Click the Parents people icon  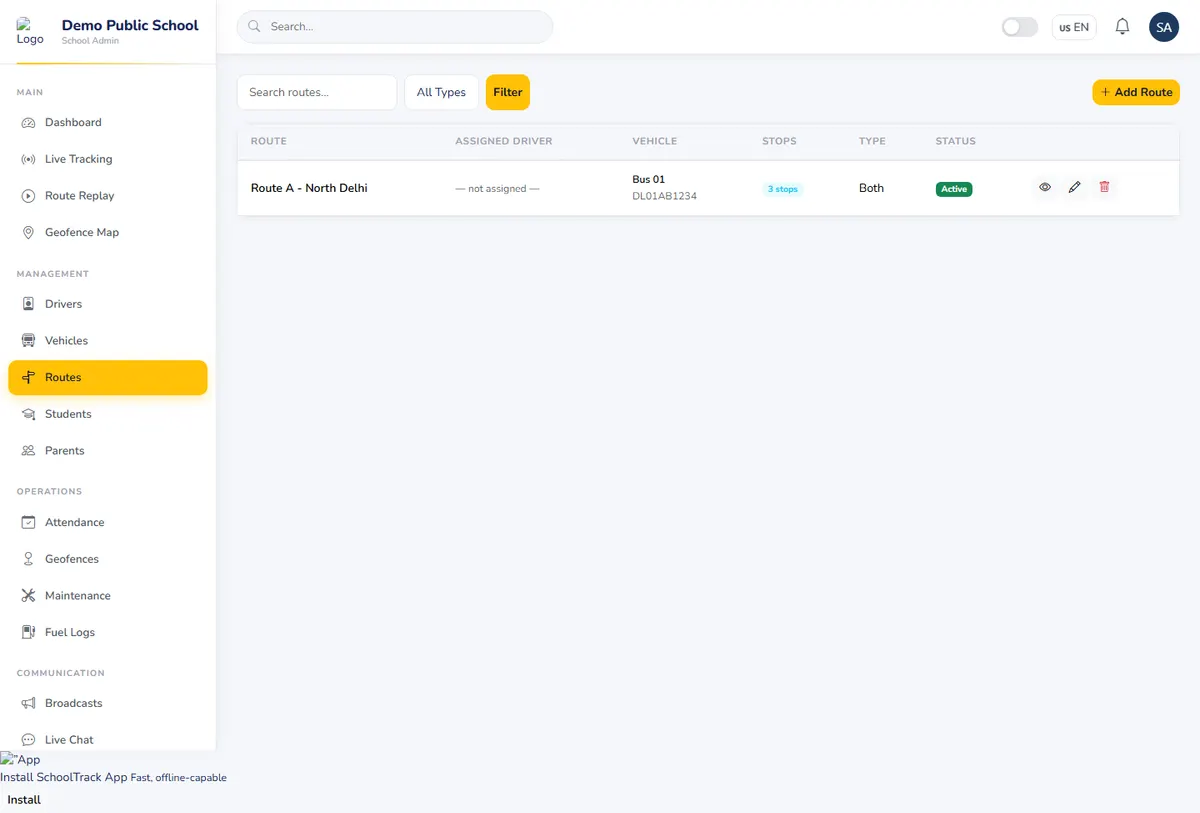pos(28,451)
